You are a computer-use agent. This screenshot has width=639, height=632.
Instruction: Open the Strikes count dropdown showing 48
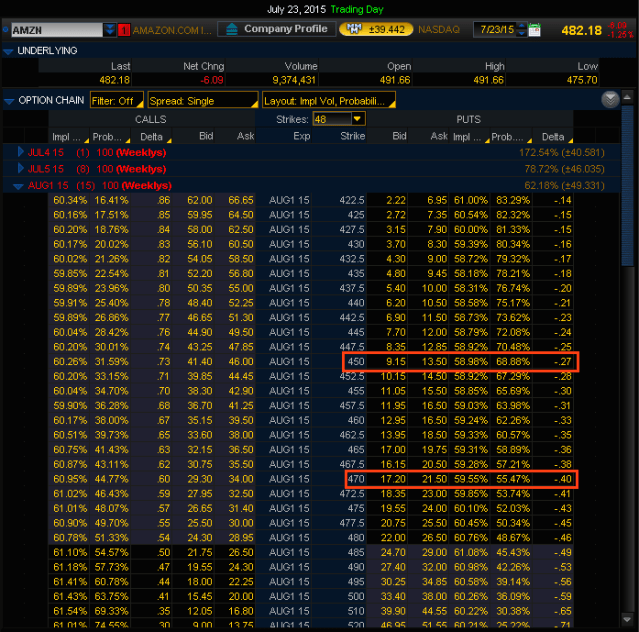357,119
